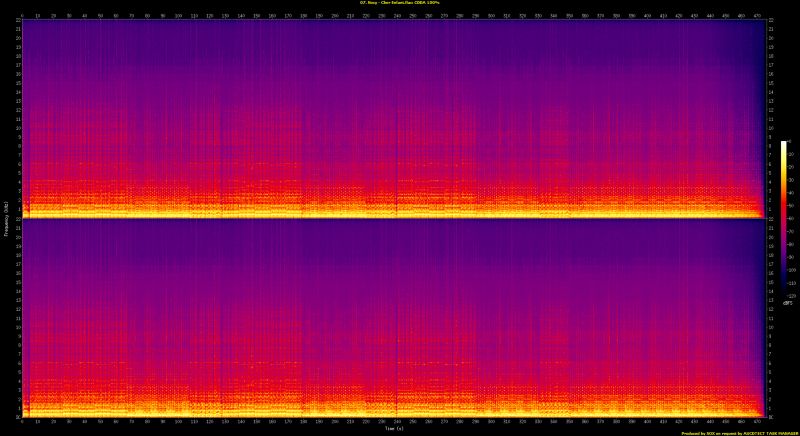Click the -120 value on the dBFS scale
The width and height of the screenshot is (800, 436).
793,296
